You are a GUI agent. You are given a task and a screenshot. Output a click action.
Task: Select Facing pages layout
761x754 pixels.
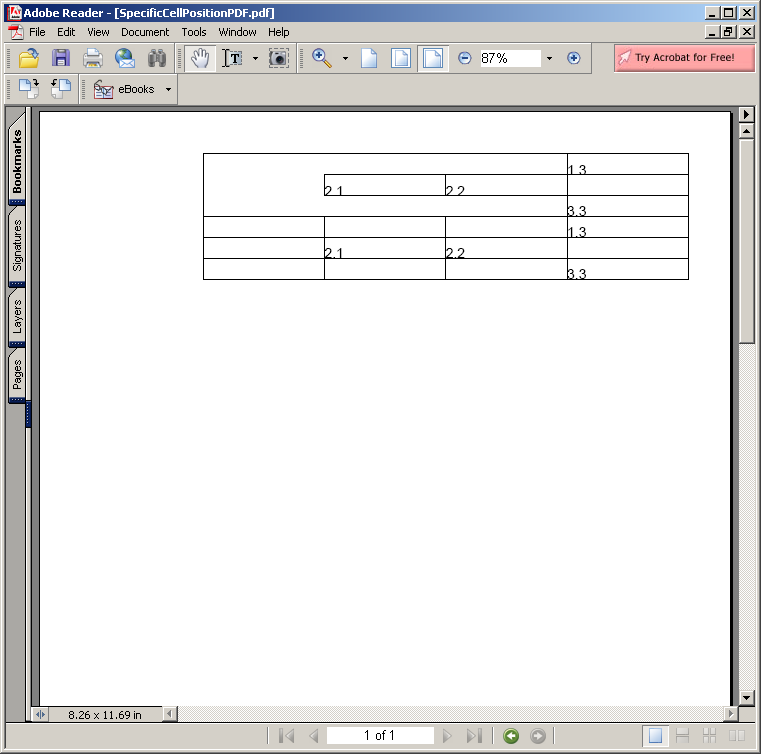(x=737, y=736)
